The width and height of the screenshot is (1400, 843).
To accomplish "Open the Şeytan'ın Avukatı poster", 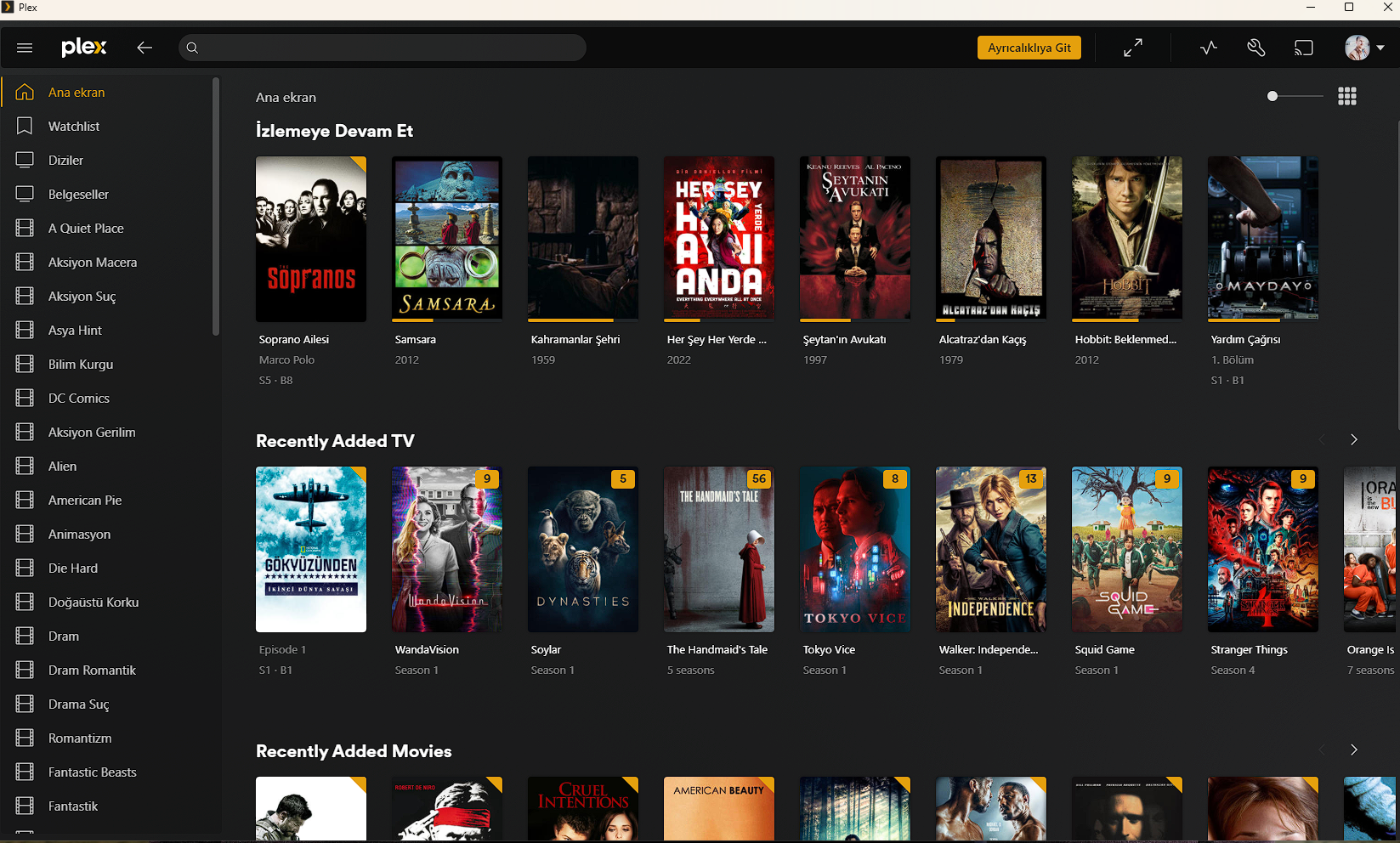I will [855, 239].
